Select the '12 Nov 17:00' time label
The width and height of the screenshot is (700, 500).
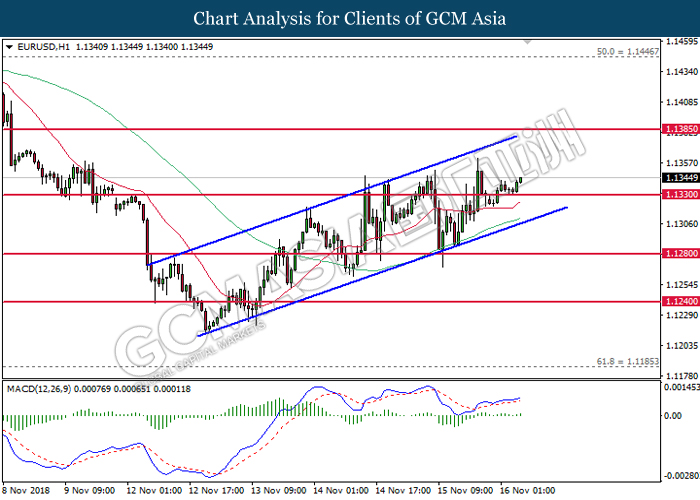(x=217, y=490)
